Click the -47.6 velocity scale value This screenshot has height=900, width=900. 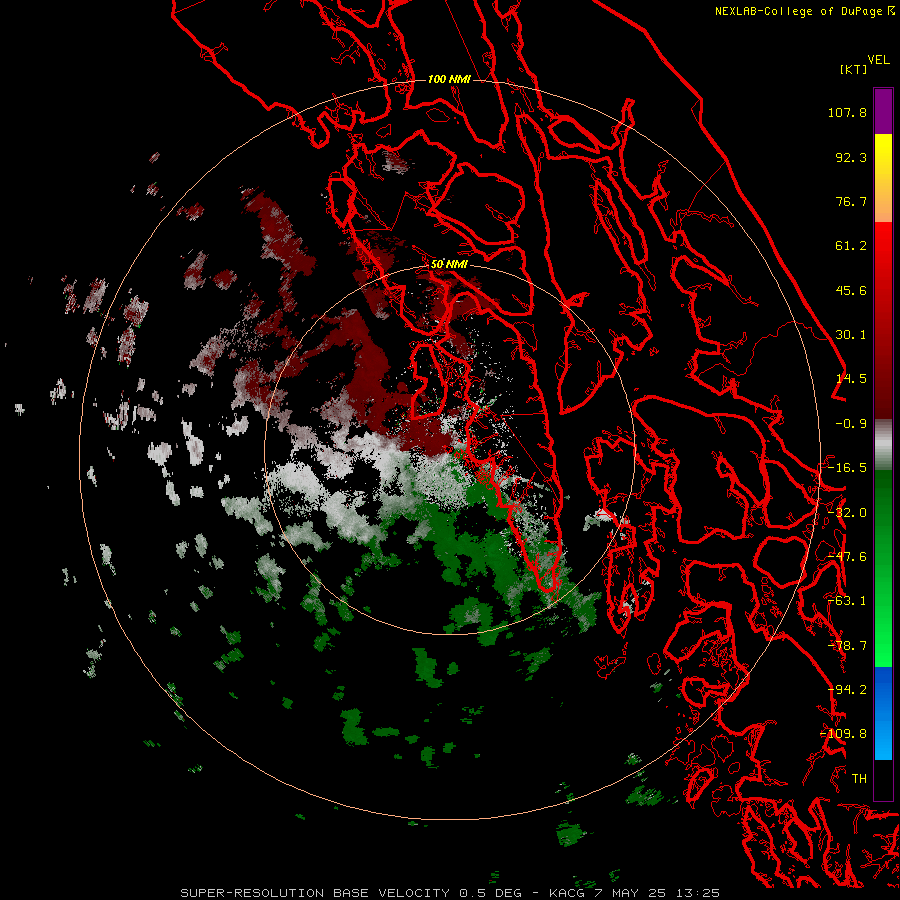847,557
